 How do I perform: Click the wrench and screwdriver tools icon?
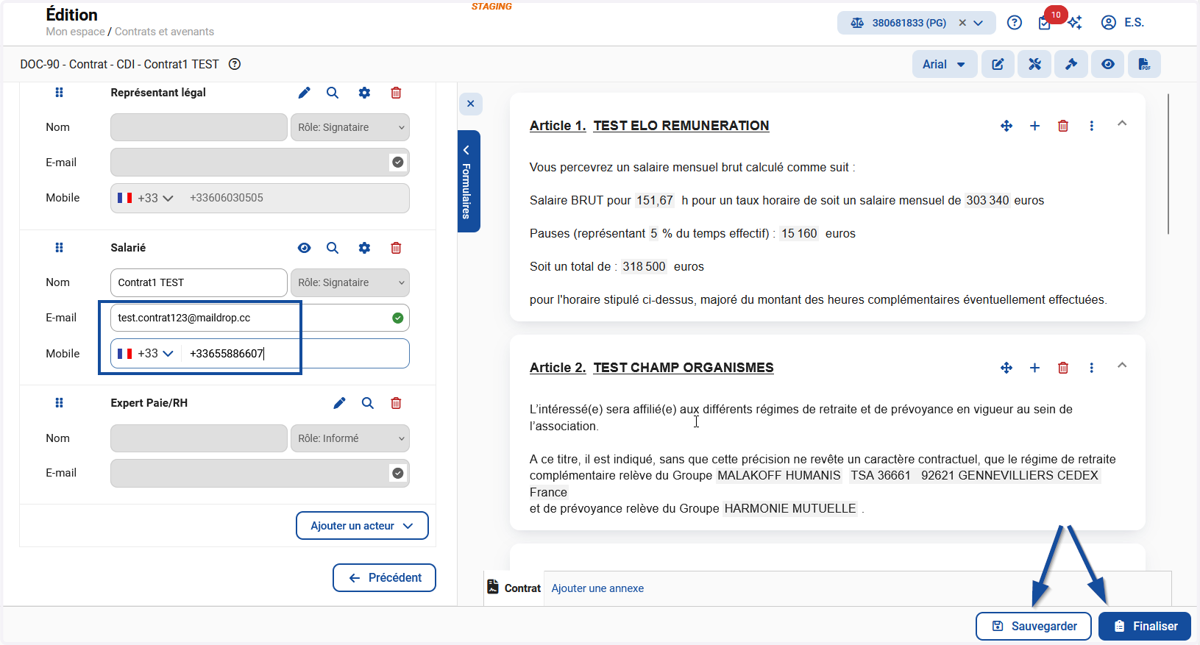click(1035, 64)
